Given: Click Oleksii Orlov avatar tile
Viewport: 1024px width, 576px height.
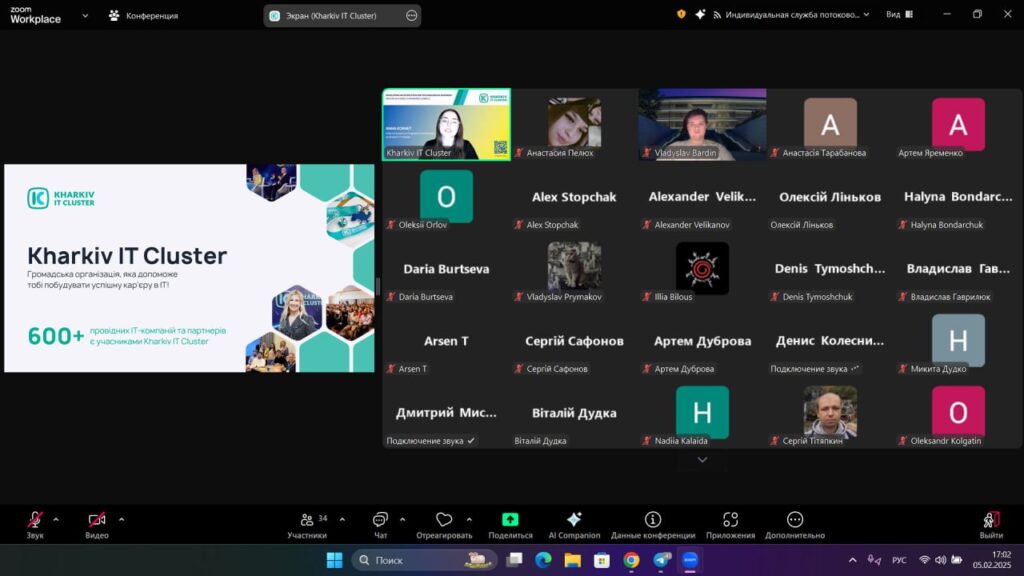Looking at the screenshot, I should [446, 196].
